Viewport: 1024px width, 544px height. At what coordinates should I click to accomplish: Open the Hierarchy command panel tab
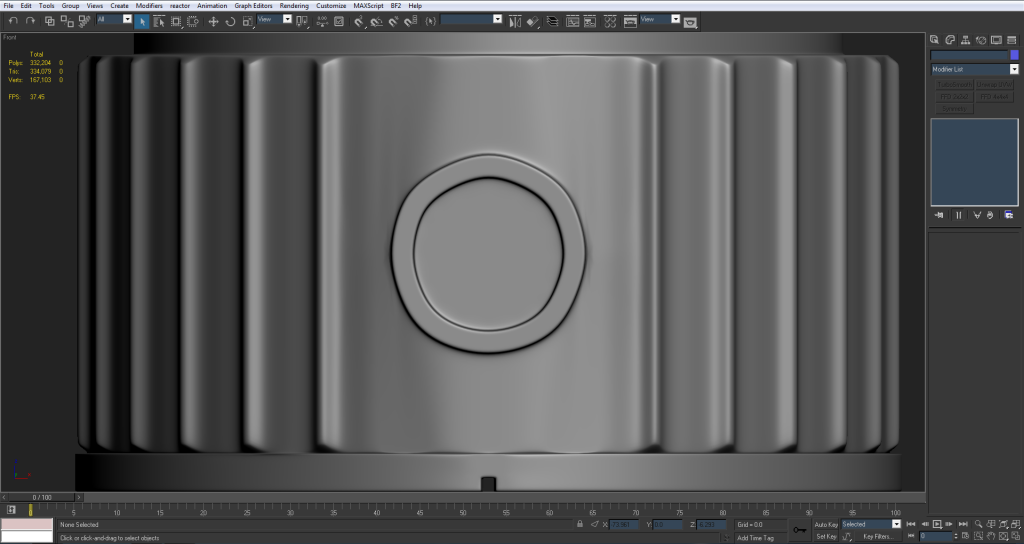point(965,39)
